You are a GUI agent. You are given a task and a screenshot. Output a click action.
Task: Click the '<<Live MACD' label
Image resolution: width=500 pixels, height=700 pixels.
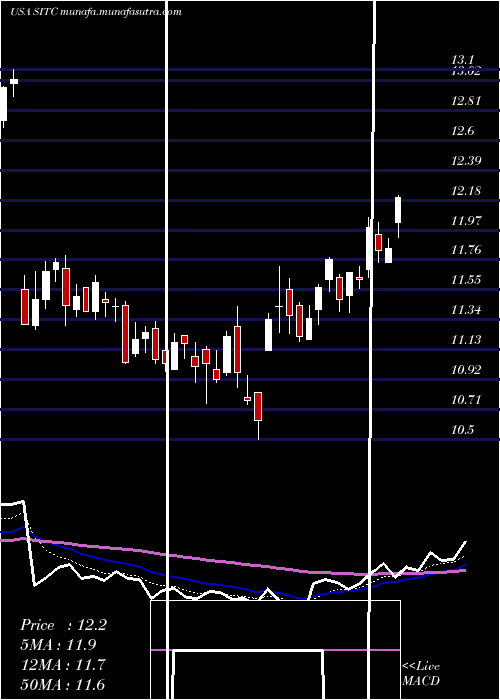pyautogui.click(x=421, y=673)
